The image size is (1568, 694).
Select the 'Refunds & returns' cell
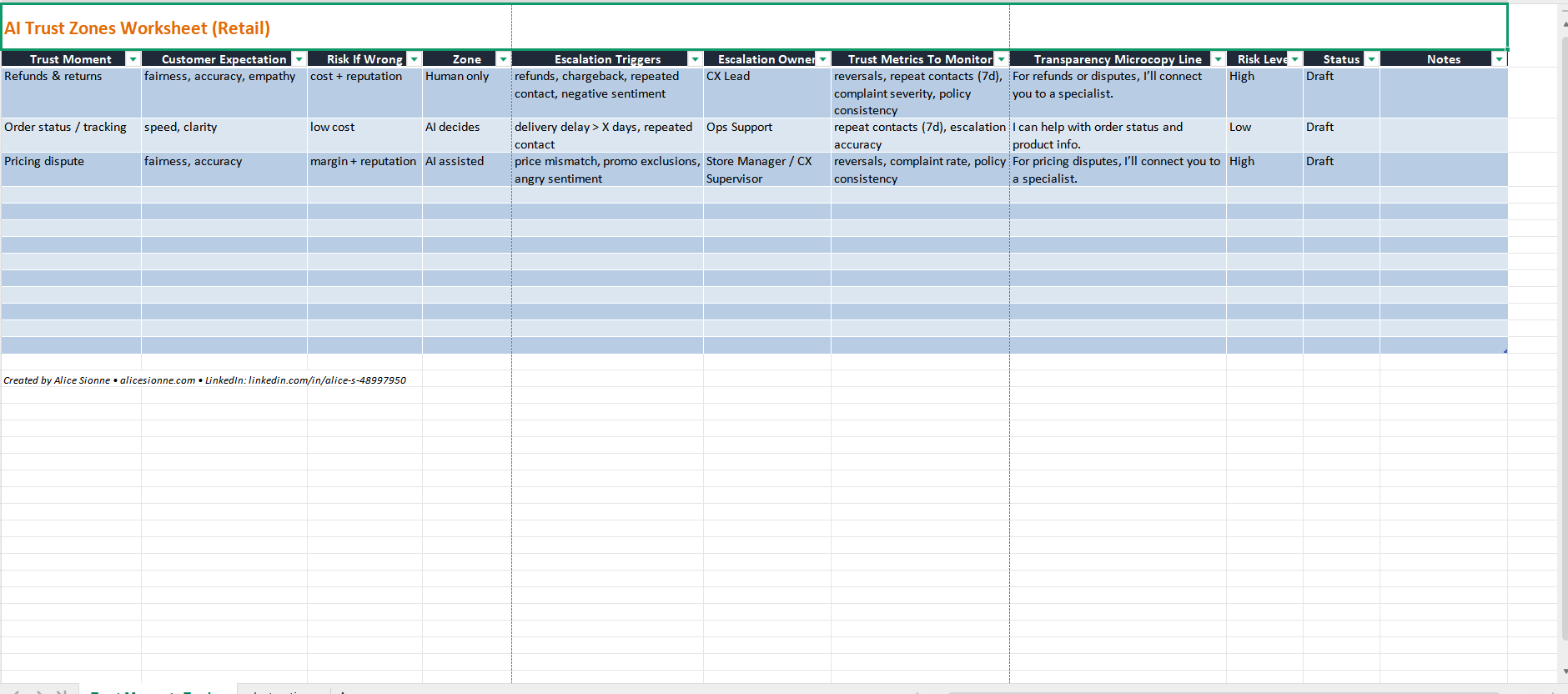71,93
